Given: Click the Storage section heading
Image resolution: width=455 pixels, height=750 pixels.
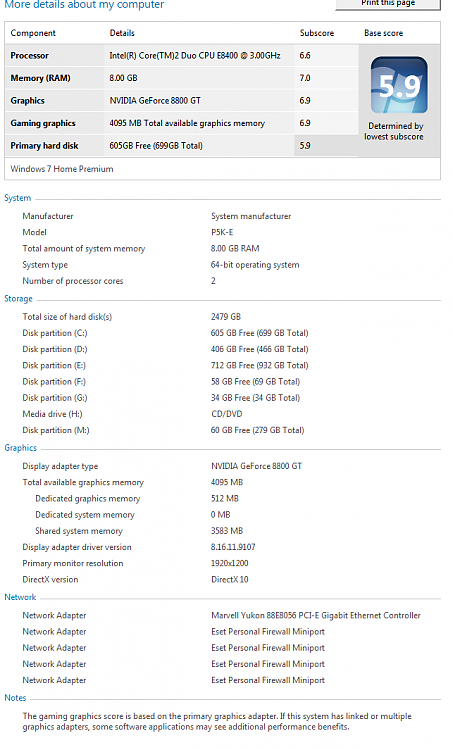Looking at the screenshot, I should (19, 298).
